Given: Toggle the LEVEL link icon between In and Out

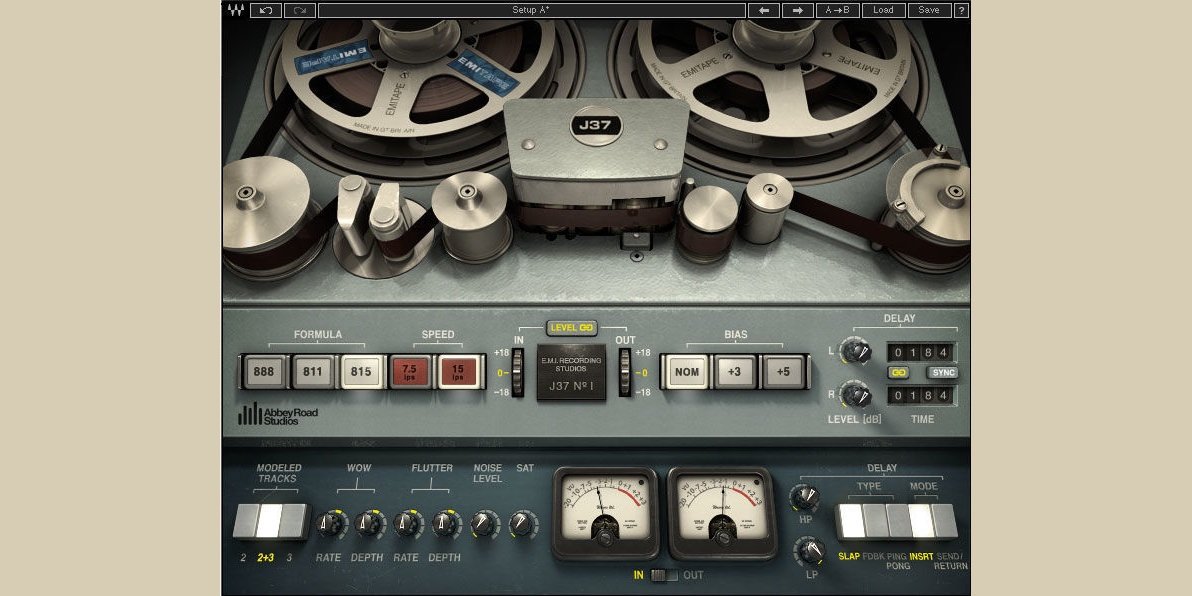Looking at the screenshot, I should [x=572, y=327].
